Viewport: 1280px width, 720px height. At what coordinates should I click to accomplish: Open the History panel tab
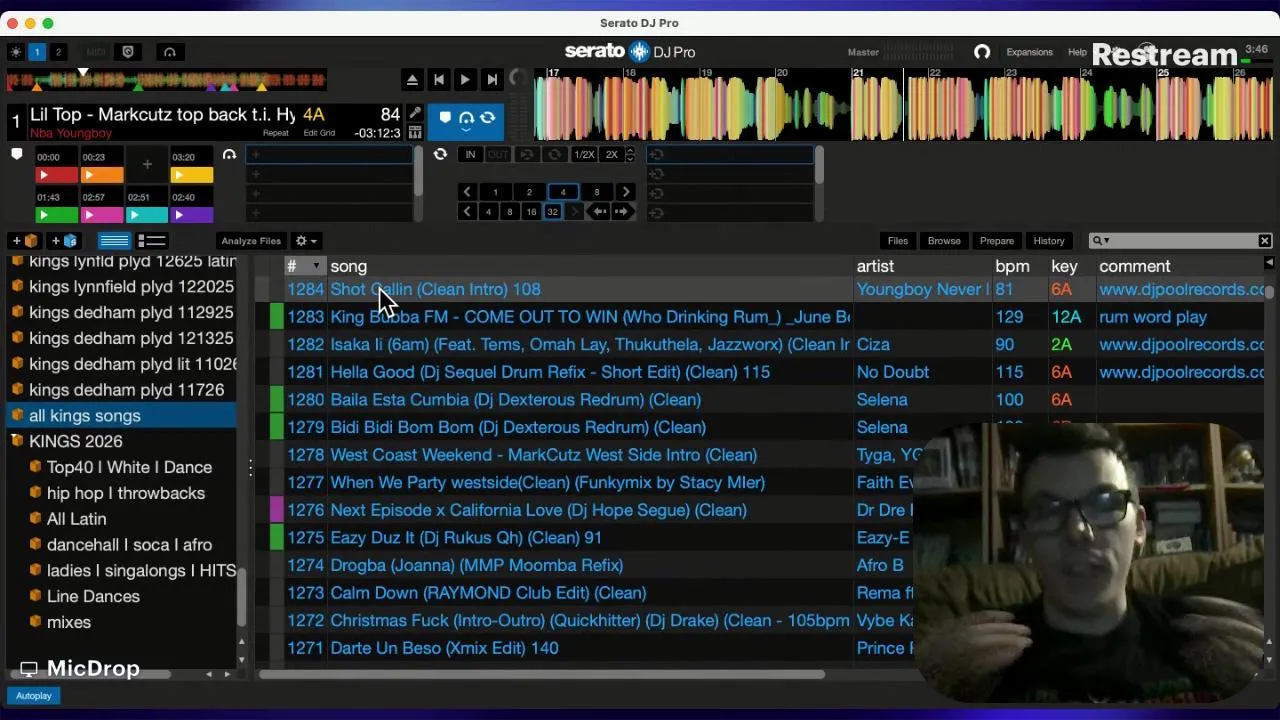coord(1049,241)
